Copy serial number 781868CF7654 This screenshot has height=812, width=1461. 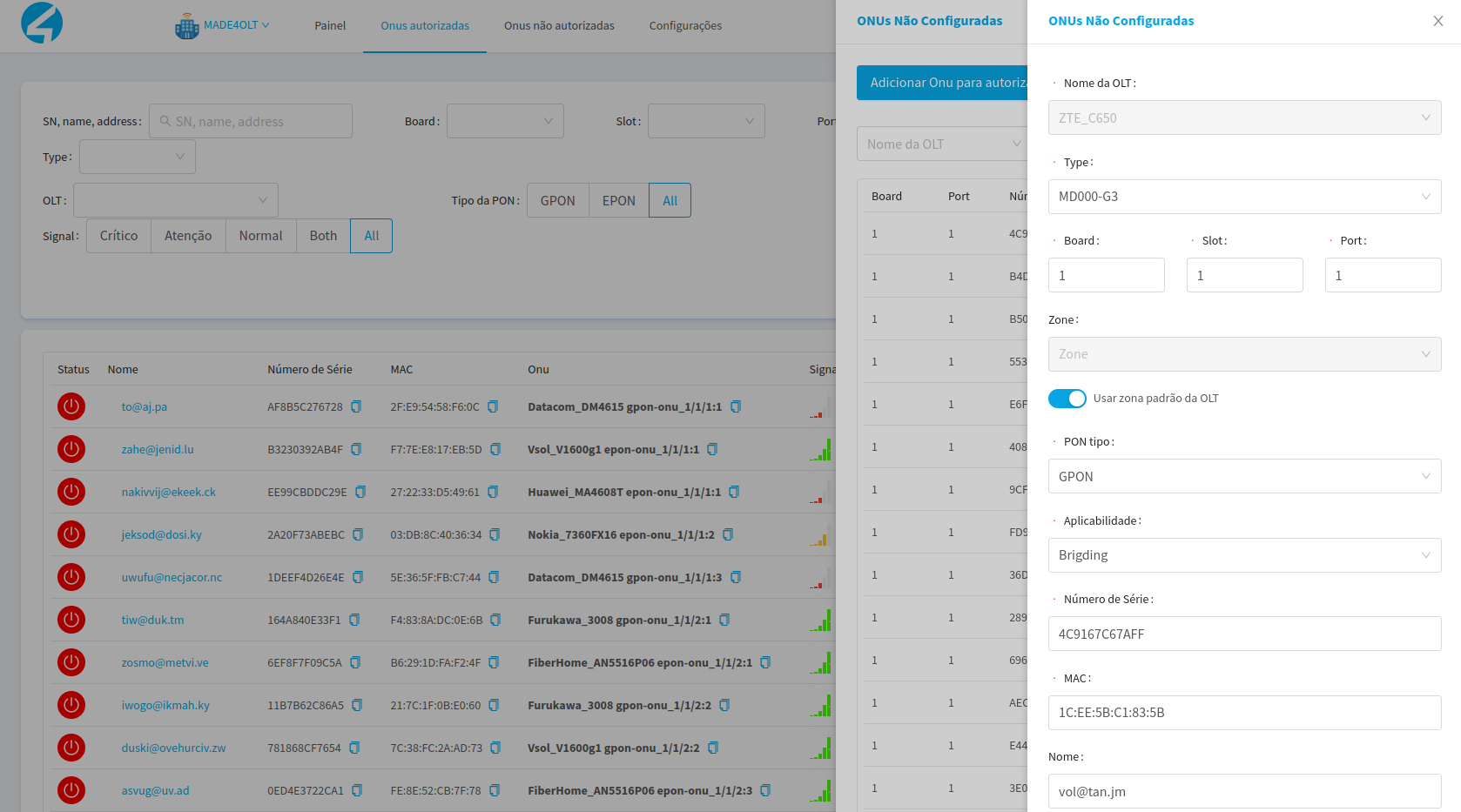coord(354,748)
